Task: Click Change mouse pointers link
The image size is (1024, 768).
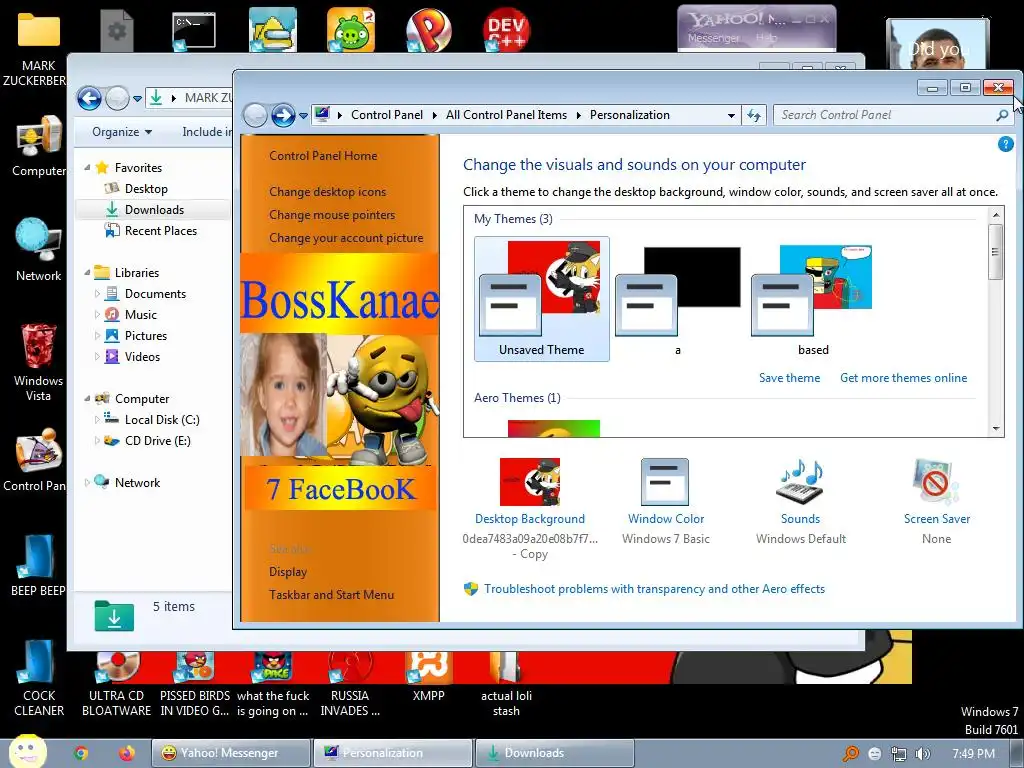Action: (x=332, y=215)
